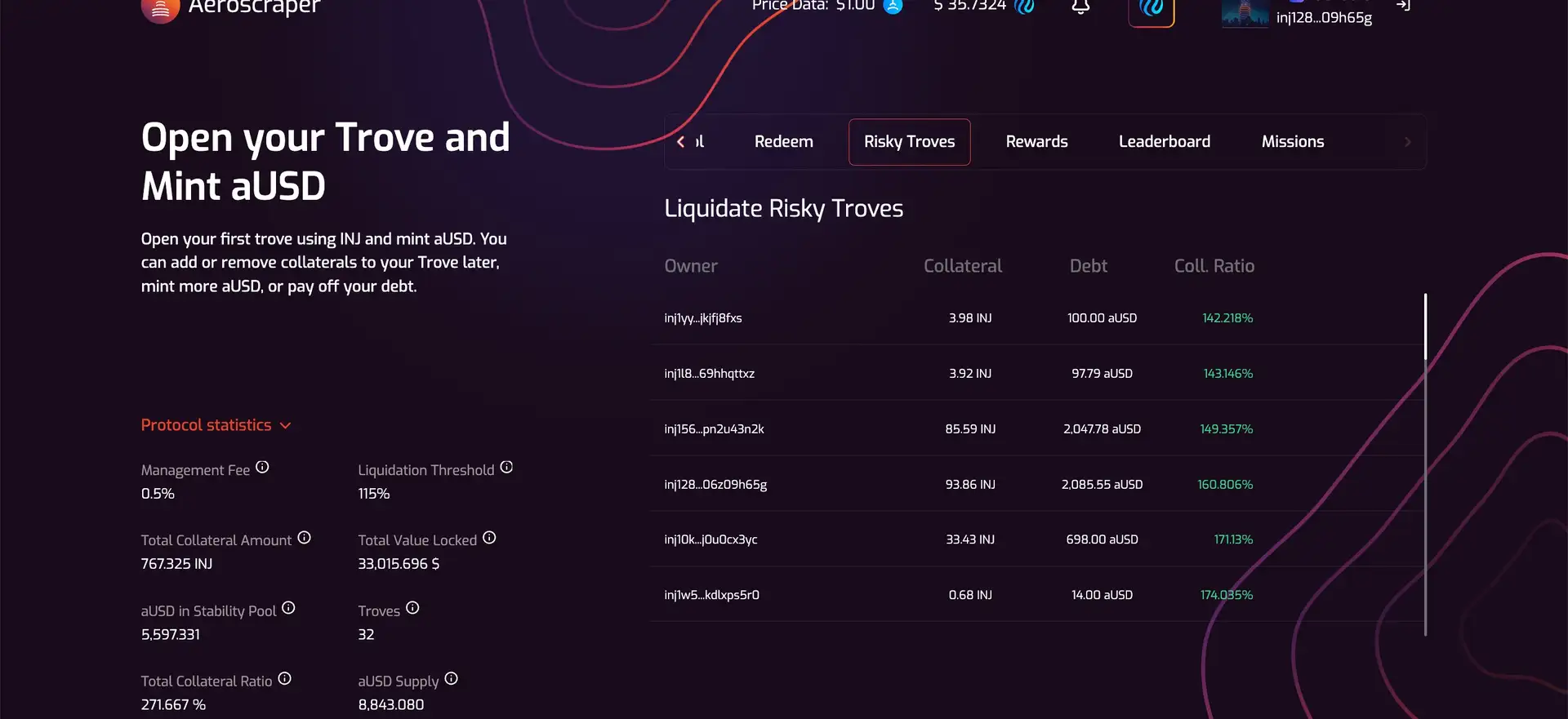Show info for Liquidation Threshold
The width and height of the screenshot is (1568, 719).
(506, 468)
